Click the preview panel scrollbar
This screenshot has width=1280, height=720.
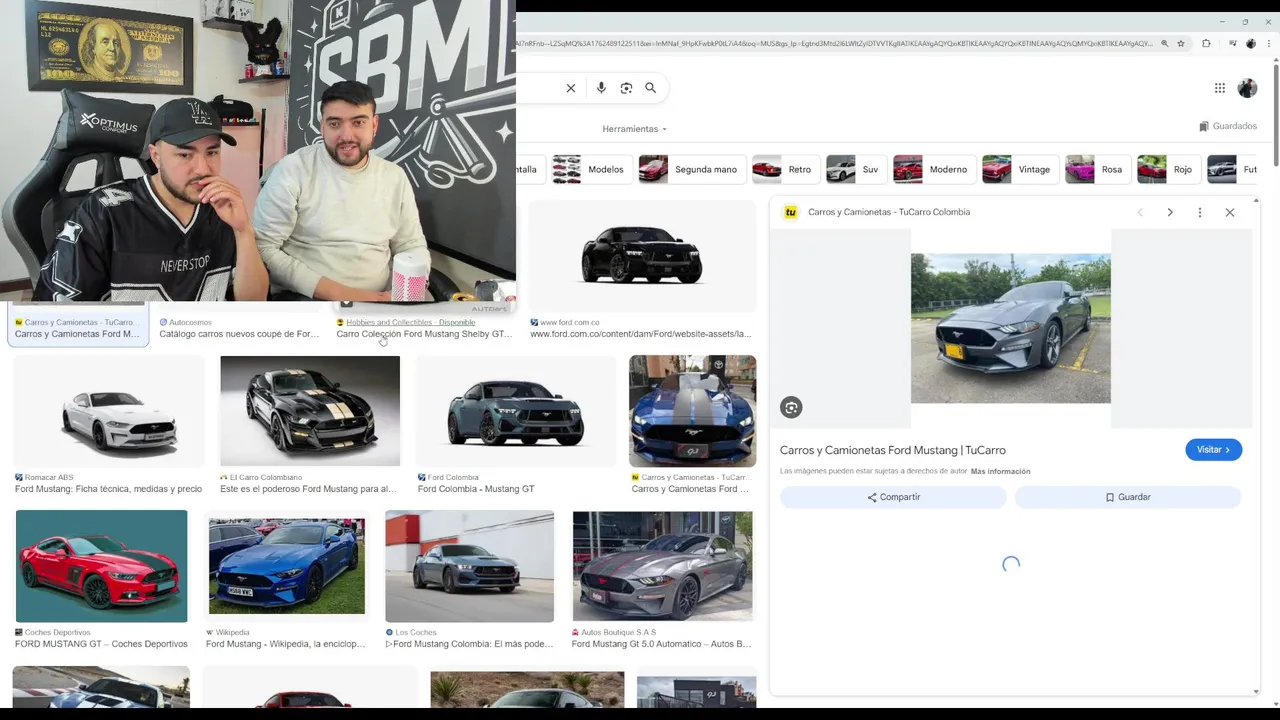[1257, 445]
